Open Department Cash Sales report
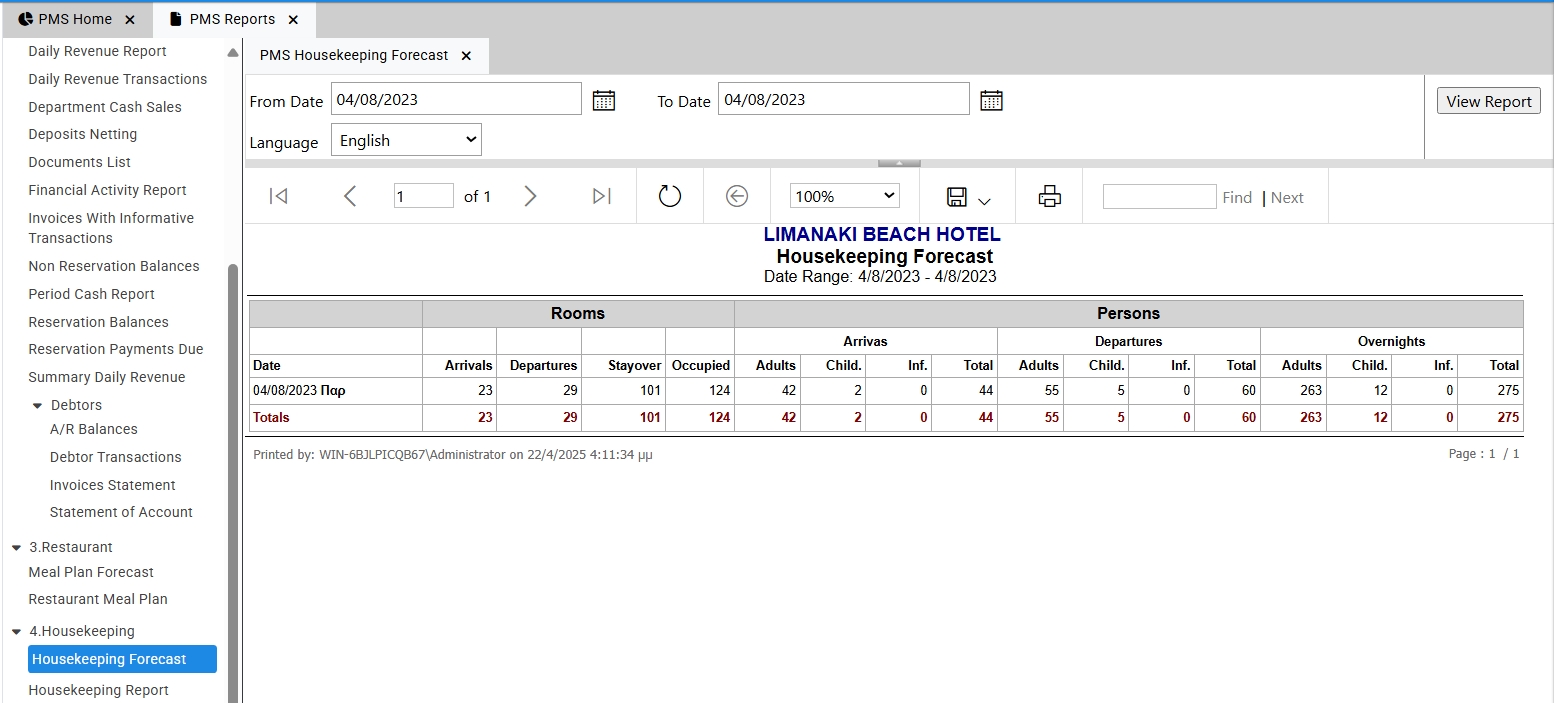1554x703 pixels. pyautogui.click(x=105, y=107)
